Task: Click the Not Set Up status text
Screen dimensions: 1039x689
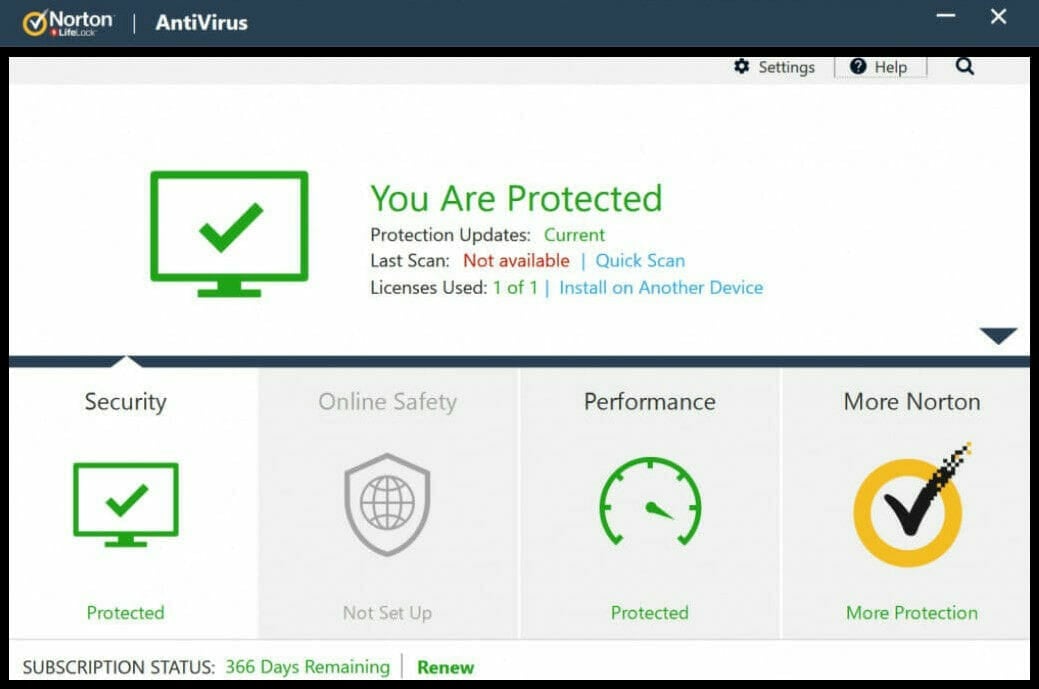Action: tap(388, 613)
